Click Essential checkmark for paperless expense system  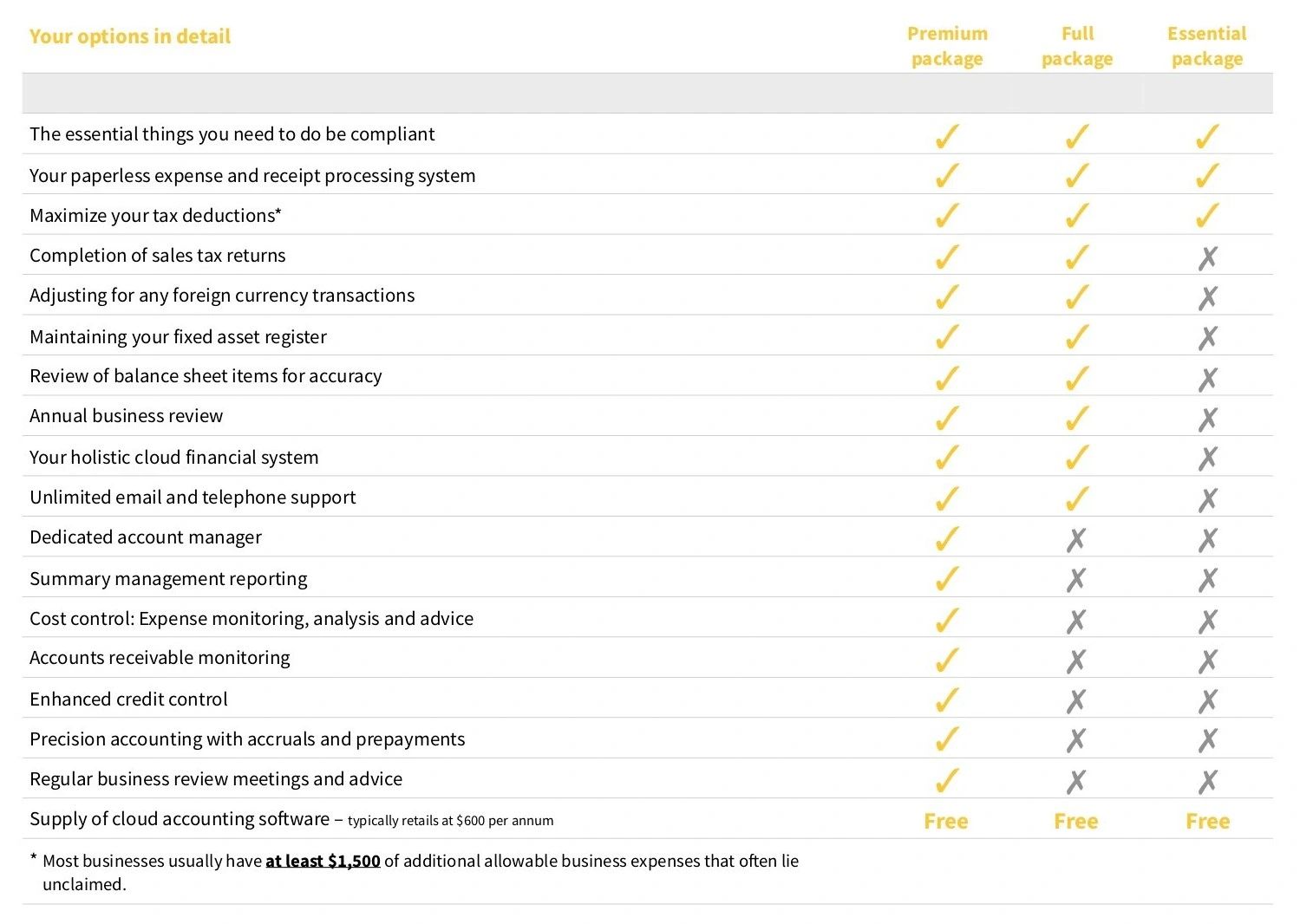1207,176
